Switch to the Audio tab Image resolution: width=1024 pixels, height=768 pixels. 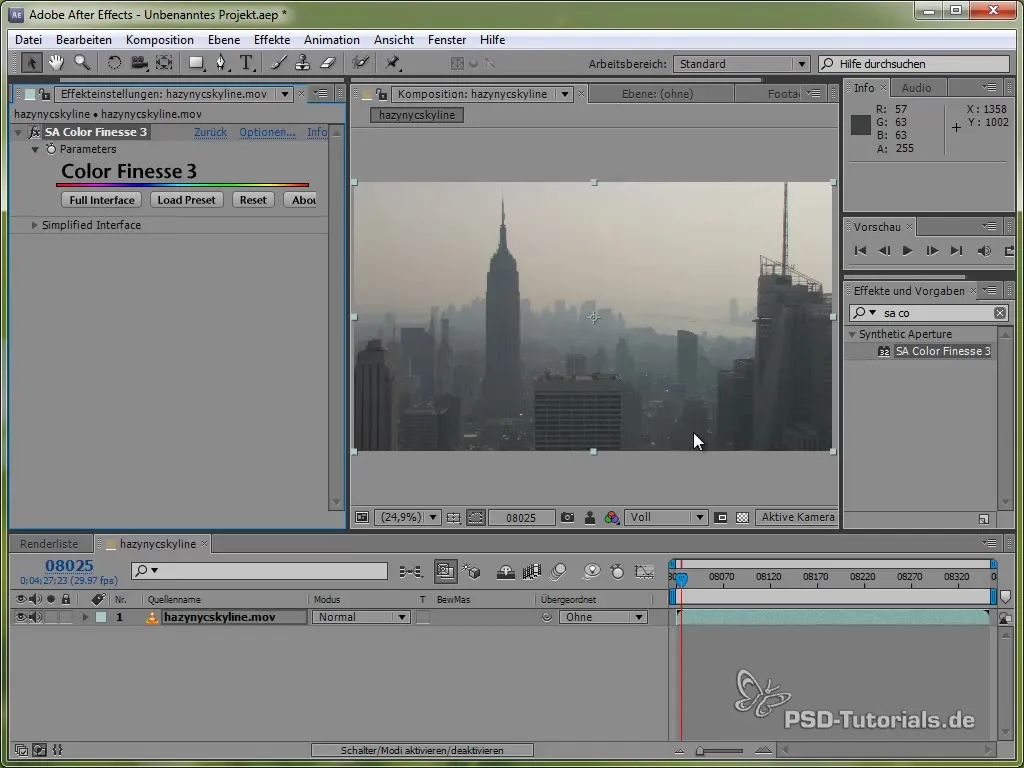click(916, 88)
